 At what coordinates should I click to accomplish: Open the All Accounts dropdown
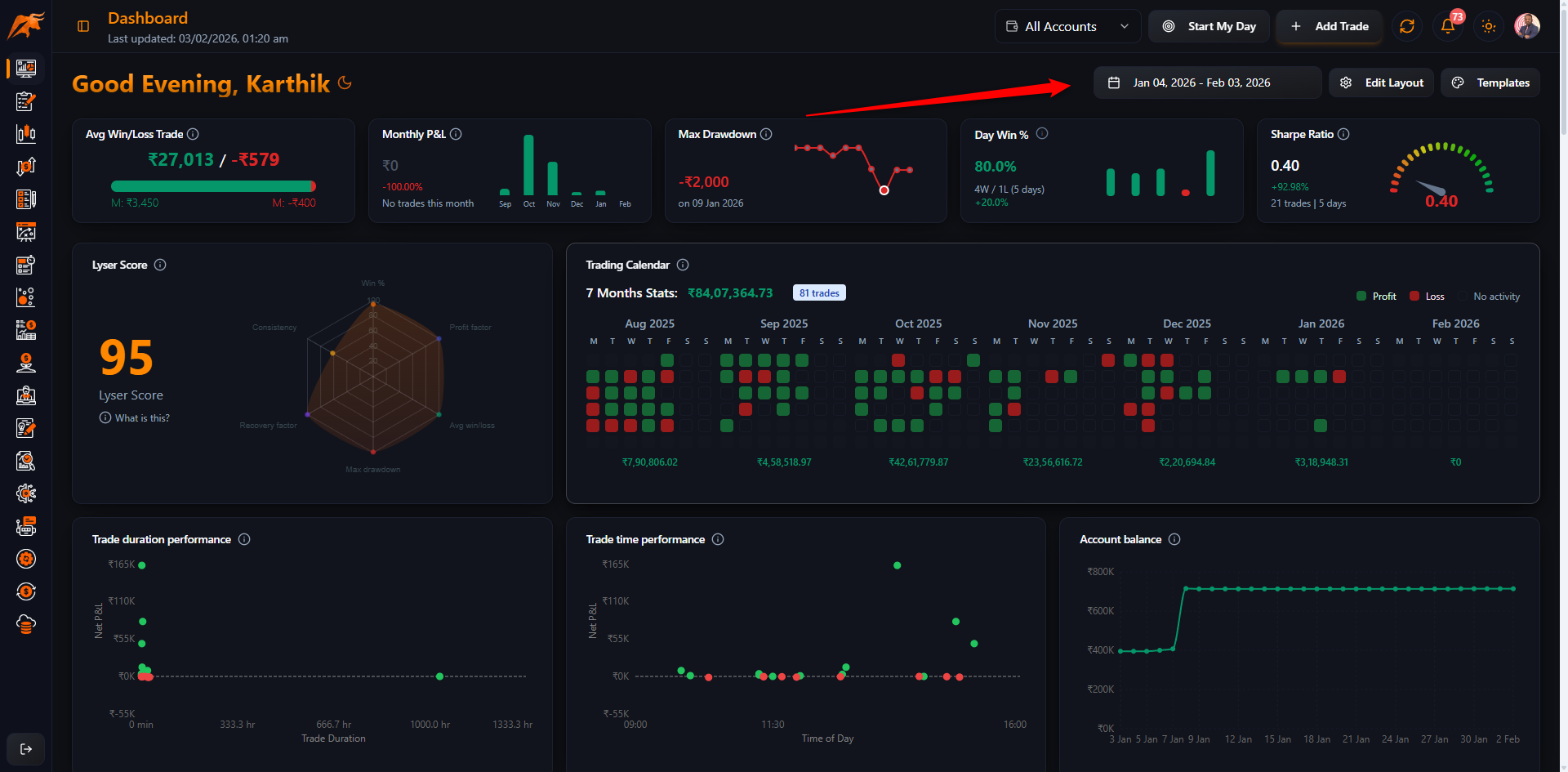(1067, 25)
